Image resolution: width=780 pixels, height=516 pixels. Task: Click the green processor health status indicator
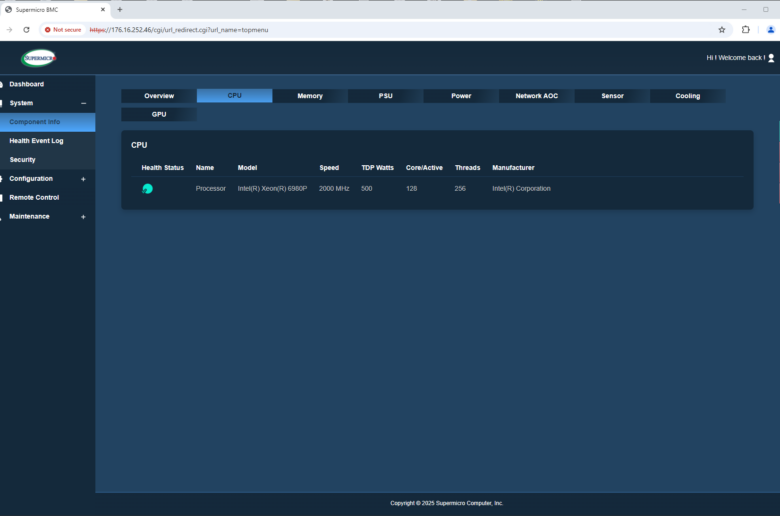coord(147,189)
